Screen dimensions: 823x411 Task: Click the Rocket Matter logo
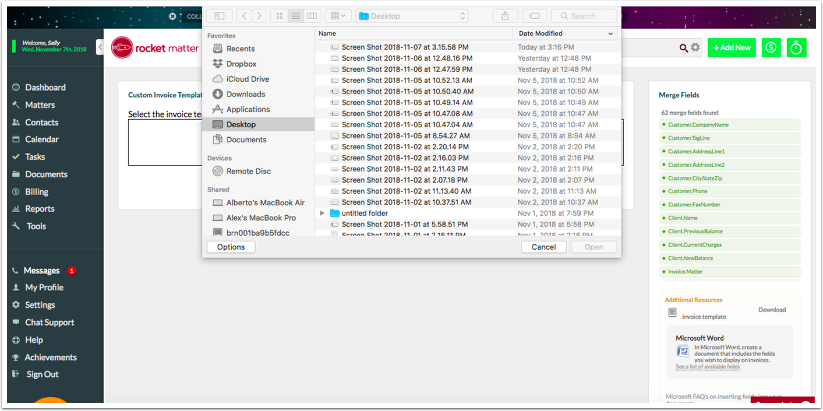(155, 48)
